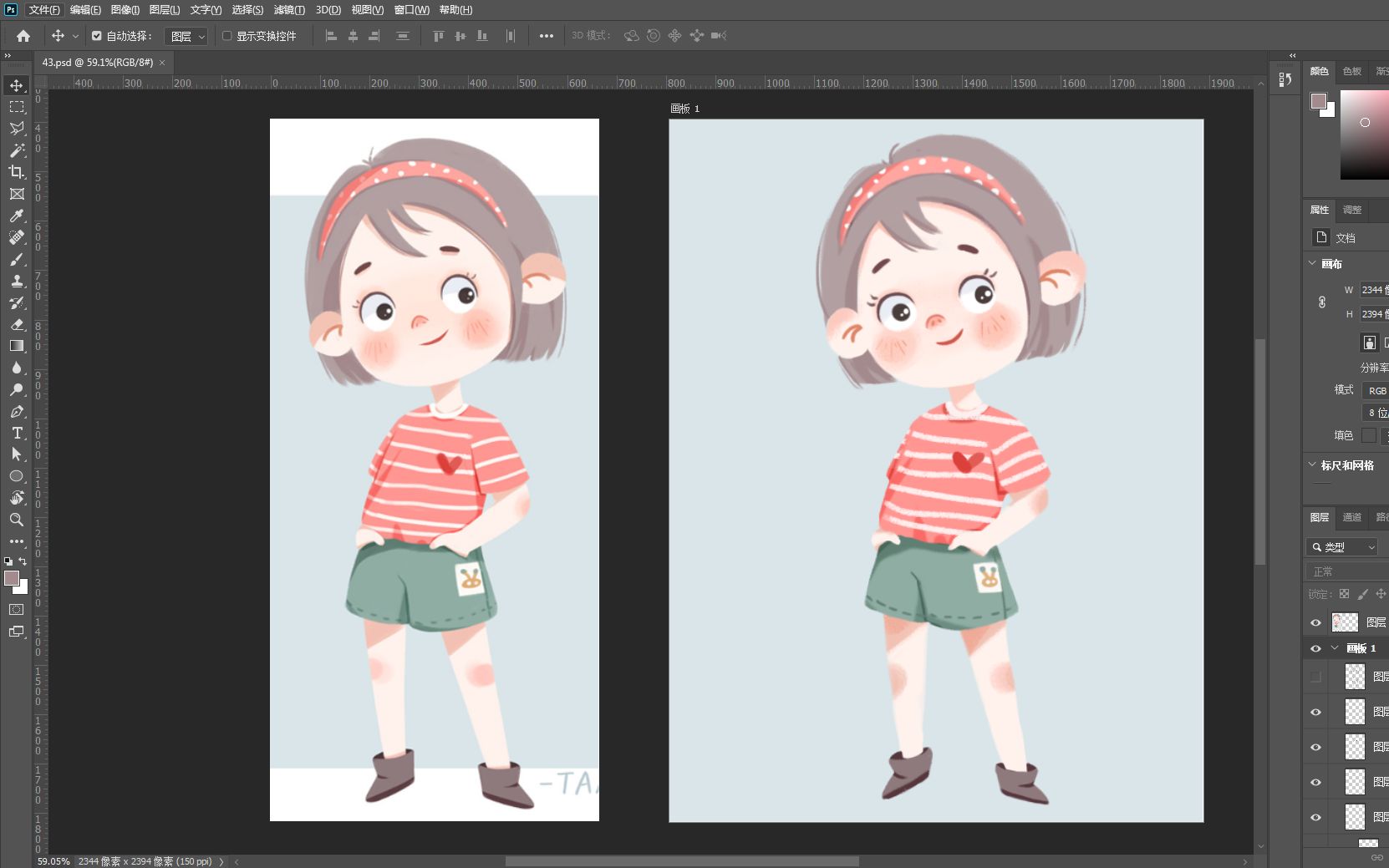Open the Edit Toolbar three-dots menu
1389x868 pixels.
coord(17,541)
